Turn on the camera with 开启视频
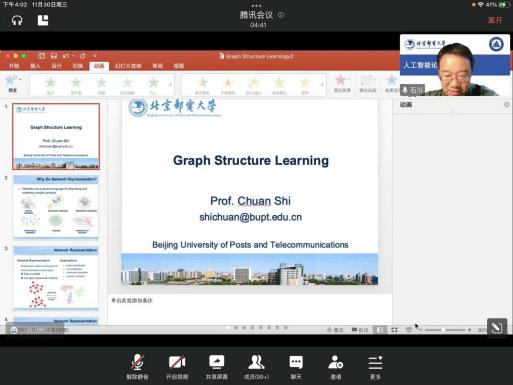 [177, 367]
